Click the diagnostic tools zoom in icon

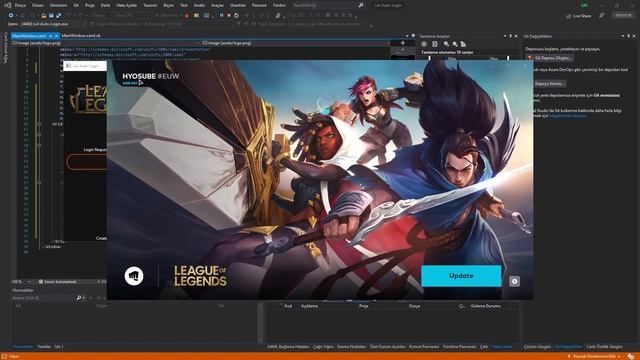coord(447,44)
